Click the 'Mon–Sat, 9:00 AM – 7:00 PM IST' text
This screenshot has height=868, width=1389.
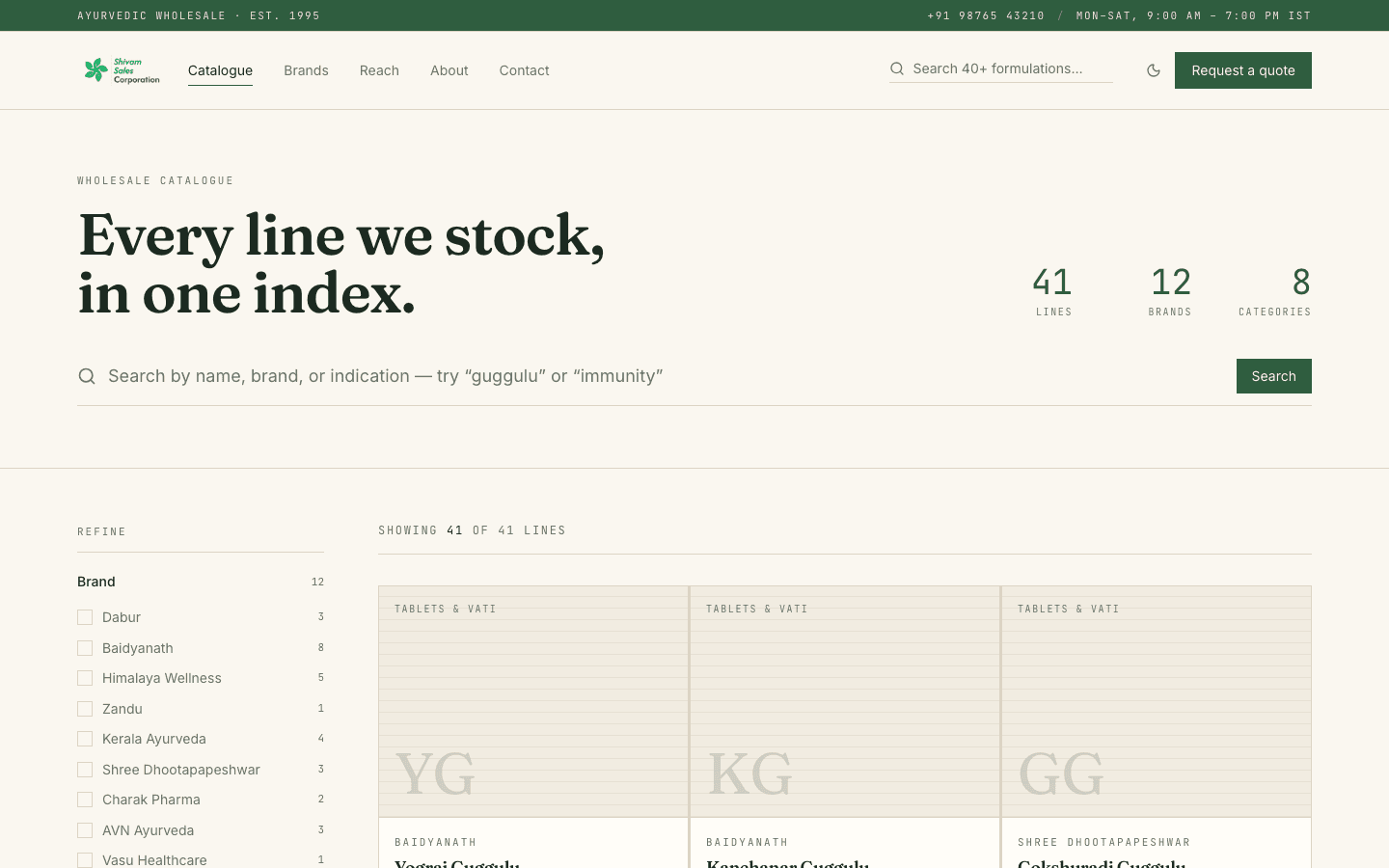[x=1194, y=15]
